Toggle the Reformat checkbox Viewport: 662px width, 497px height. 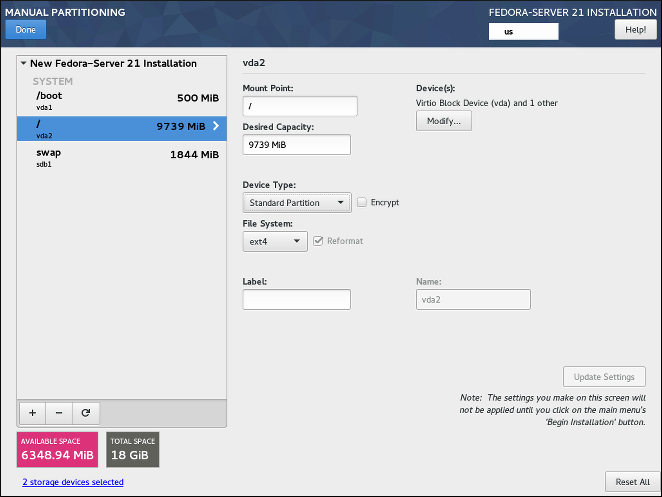(318, 241)
